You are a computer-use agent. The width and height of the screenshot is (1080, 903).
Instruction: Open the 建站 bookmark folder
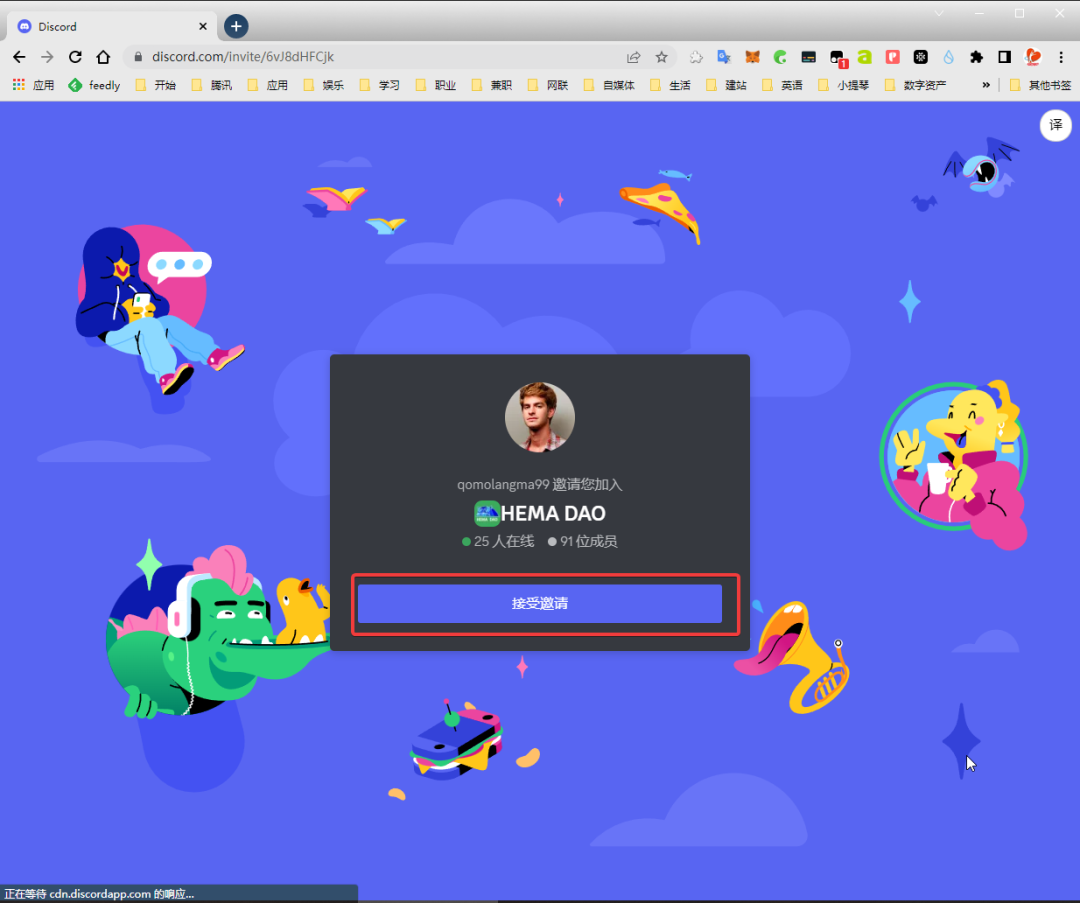click(x=727, y=85)
